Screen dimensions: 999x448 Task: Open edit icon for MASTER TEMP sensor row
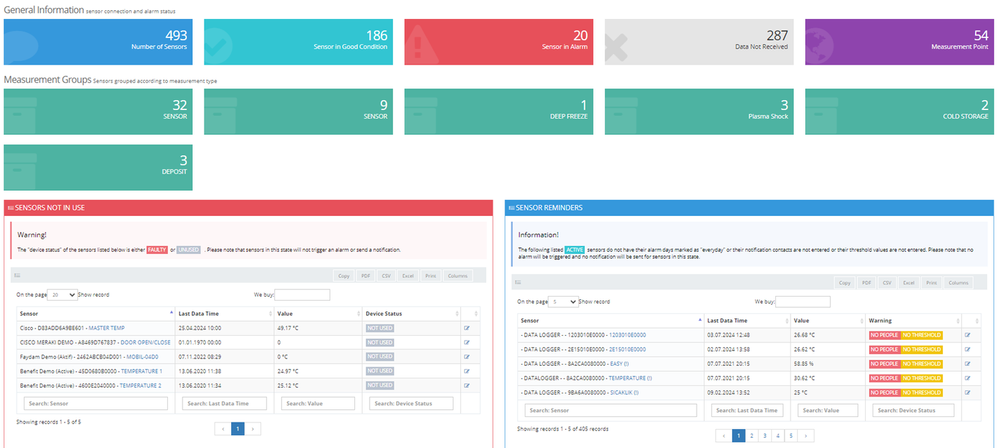(x=467, y=327)
